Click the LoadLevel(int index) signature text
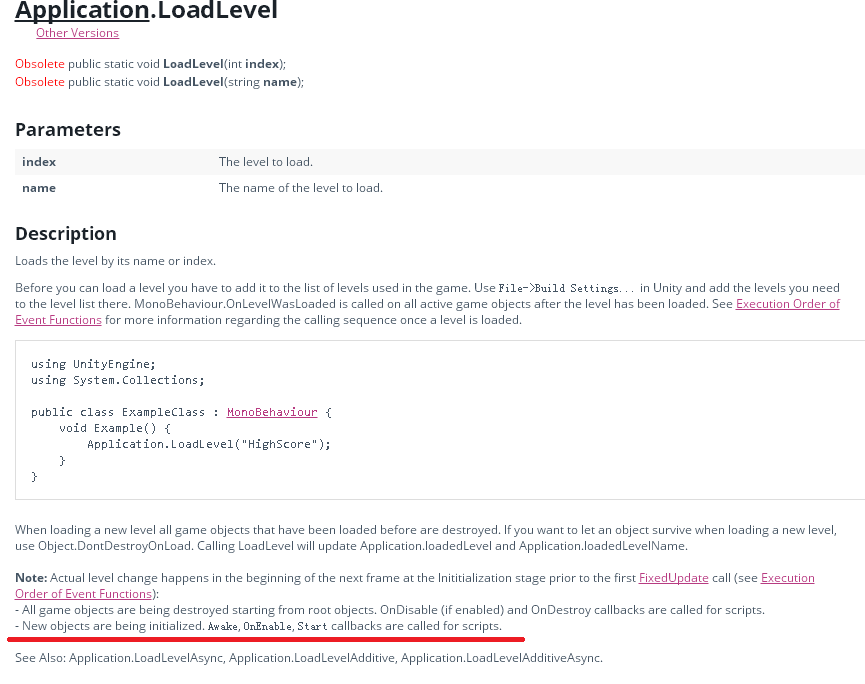 pos(224,64)
